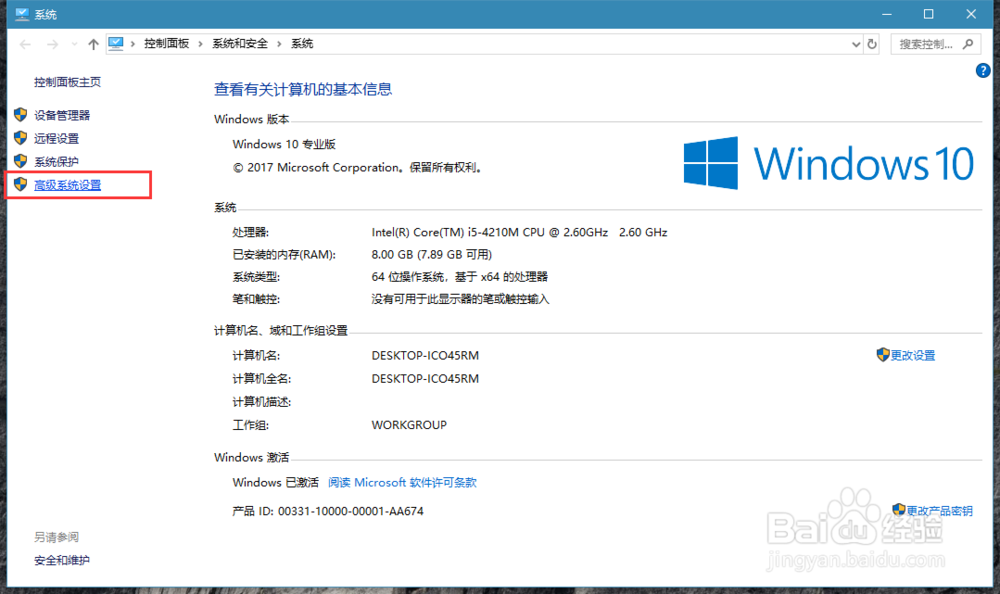Open Device Manager (设备管理器) link

pos(62,115)
